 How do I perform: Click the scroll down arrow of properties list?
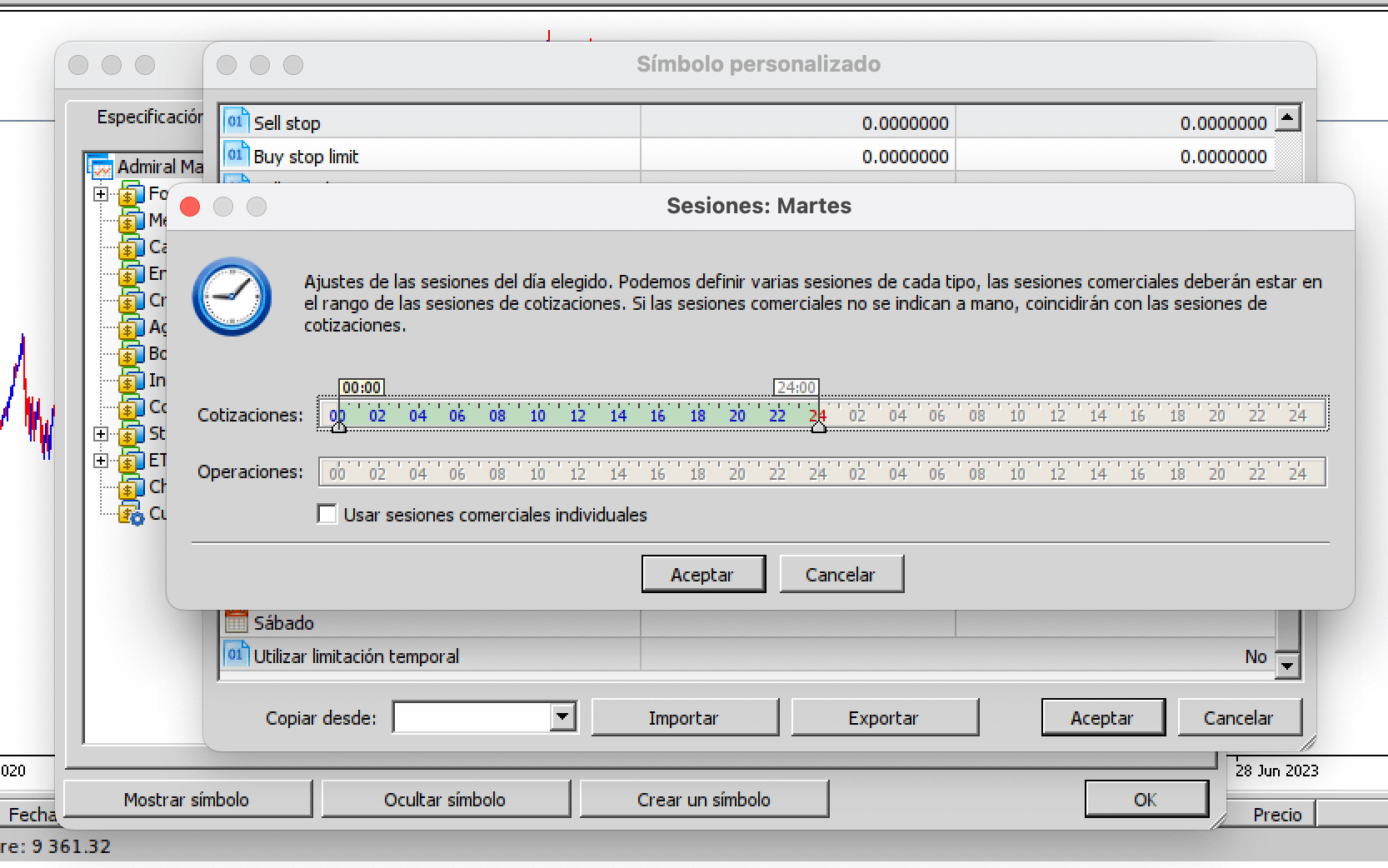pyautogui.click(x=1288, y=665)
